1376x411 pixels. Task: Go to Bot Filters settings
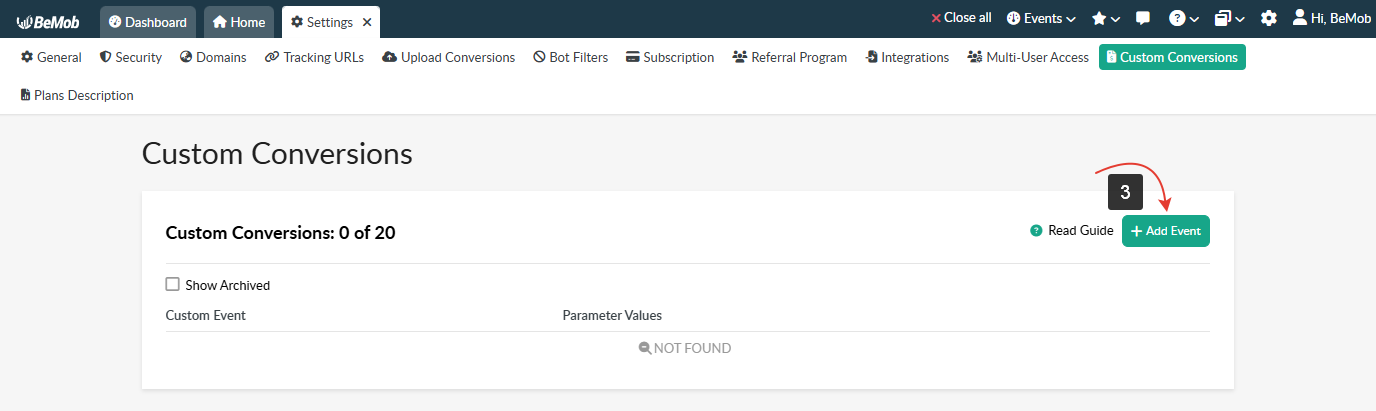tap(570, 57)
